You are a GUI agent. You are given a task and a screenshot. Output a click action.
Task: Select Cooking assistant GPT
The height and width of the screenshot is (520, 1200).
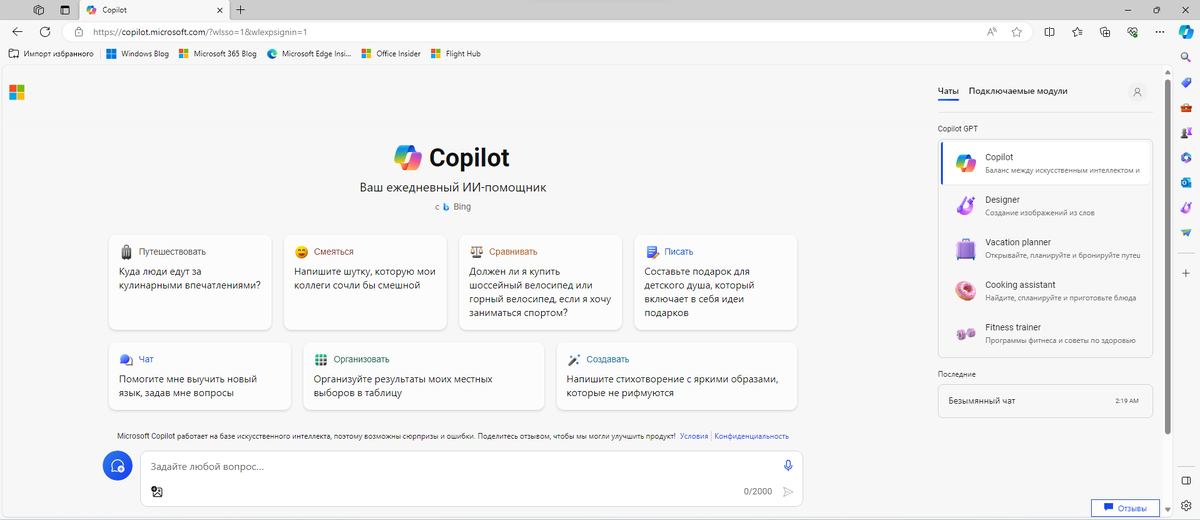[1046, 290]
